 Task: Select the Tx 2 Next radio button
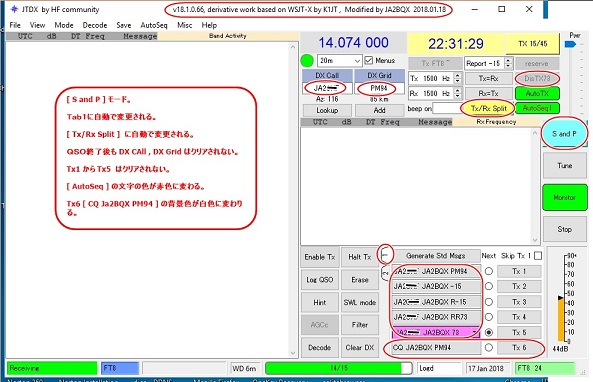tap(489, 286)
